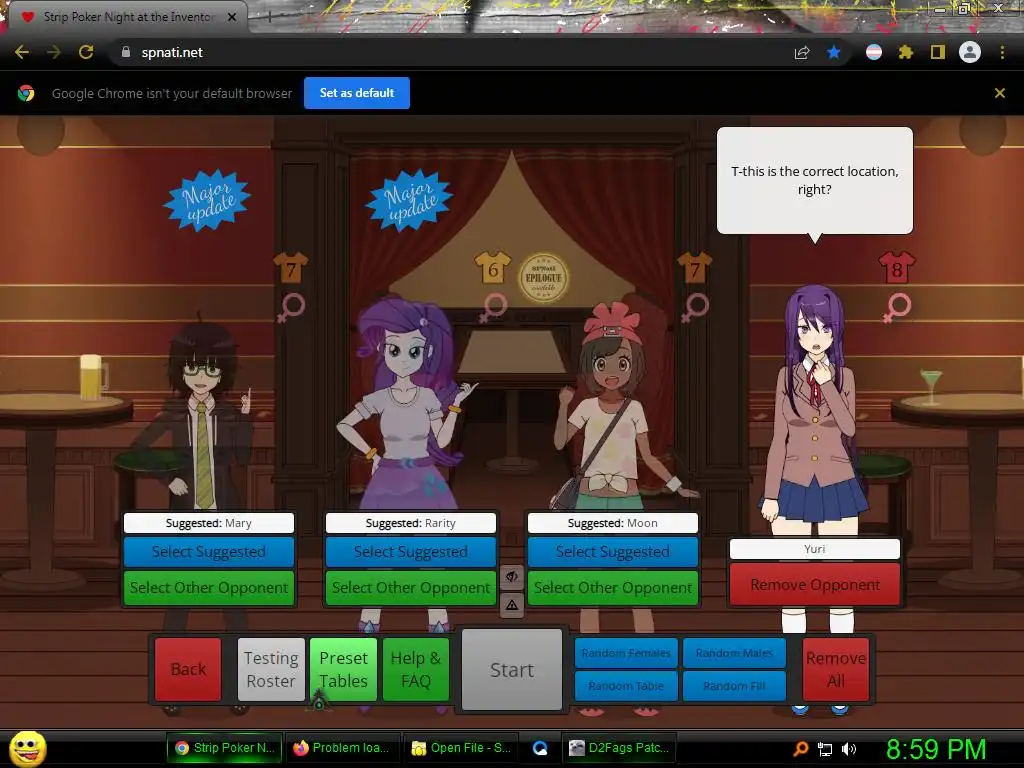Screen dimensions: 1024x768
Task: Open the Chrome three-dot menu
Action: [x=1002, y=52]
